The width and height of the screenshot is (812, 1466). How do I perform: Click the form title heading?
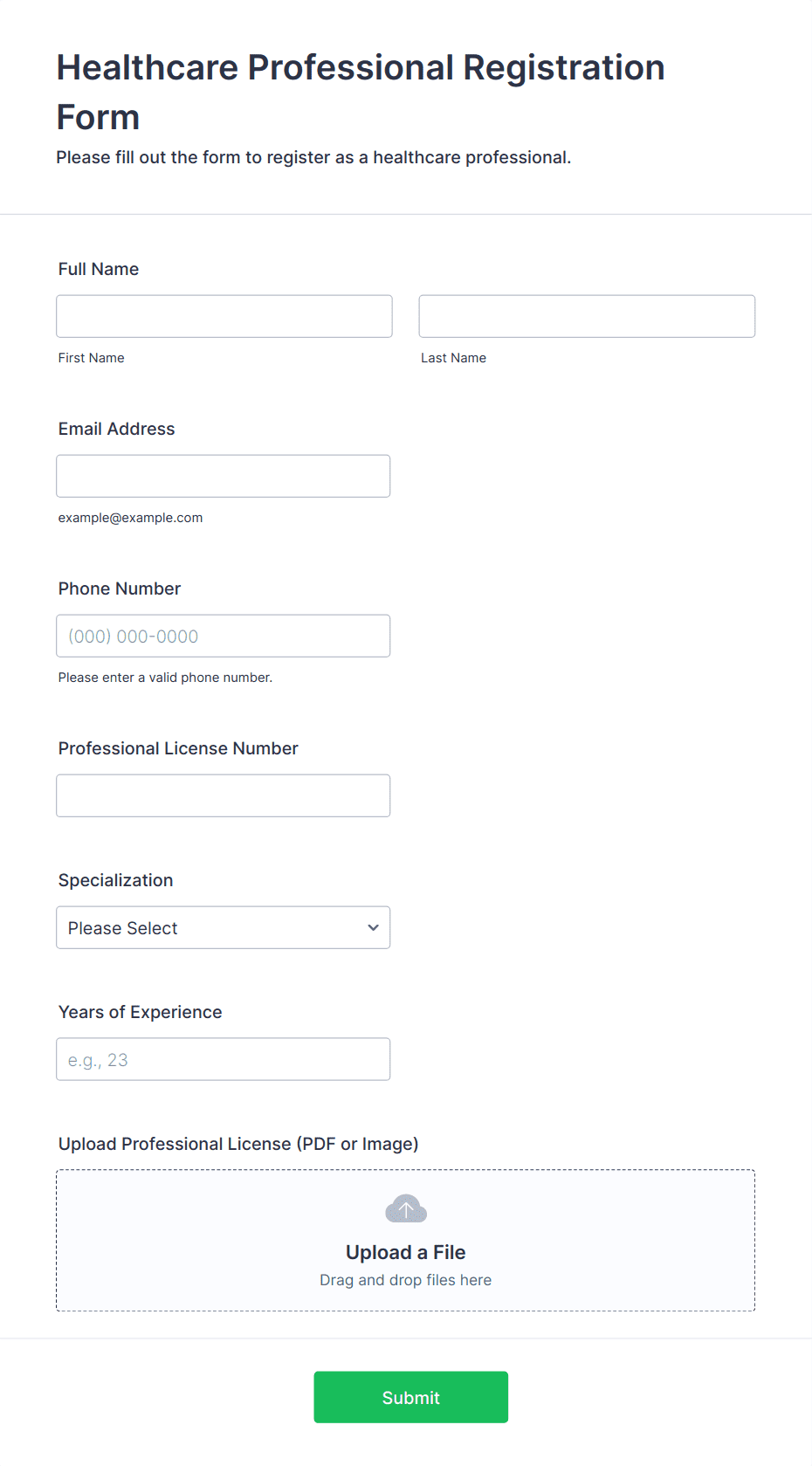pos(361,92)
